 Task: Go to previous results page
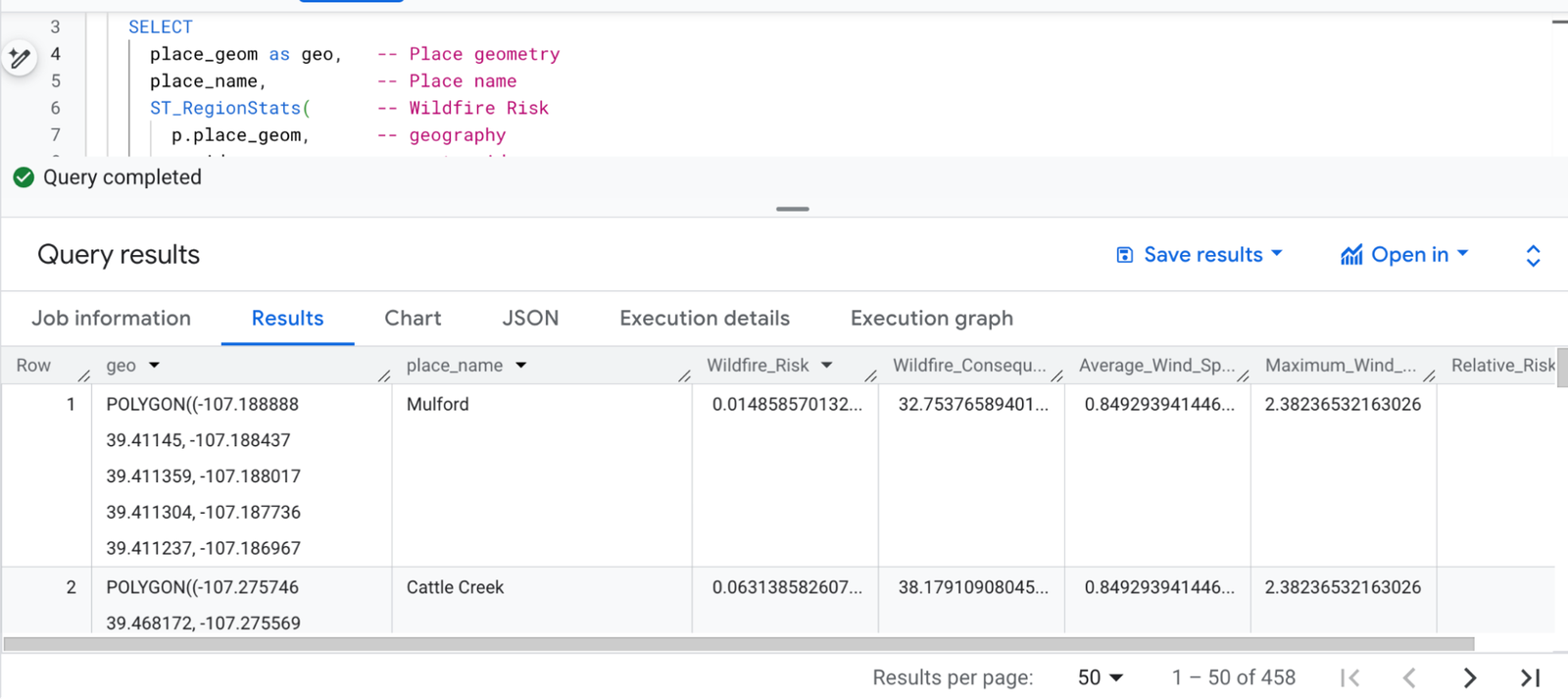click(1409, 677)
